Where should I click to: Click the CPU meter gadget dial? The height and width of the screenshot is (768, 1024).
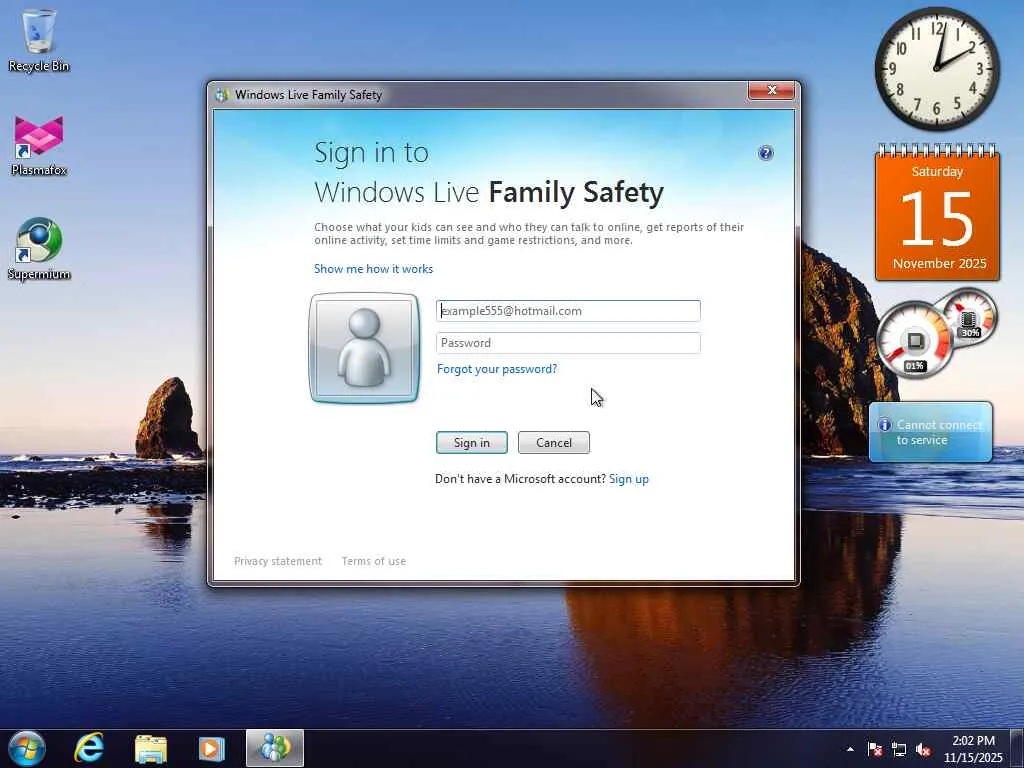(x=914, y=340)
